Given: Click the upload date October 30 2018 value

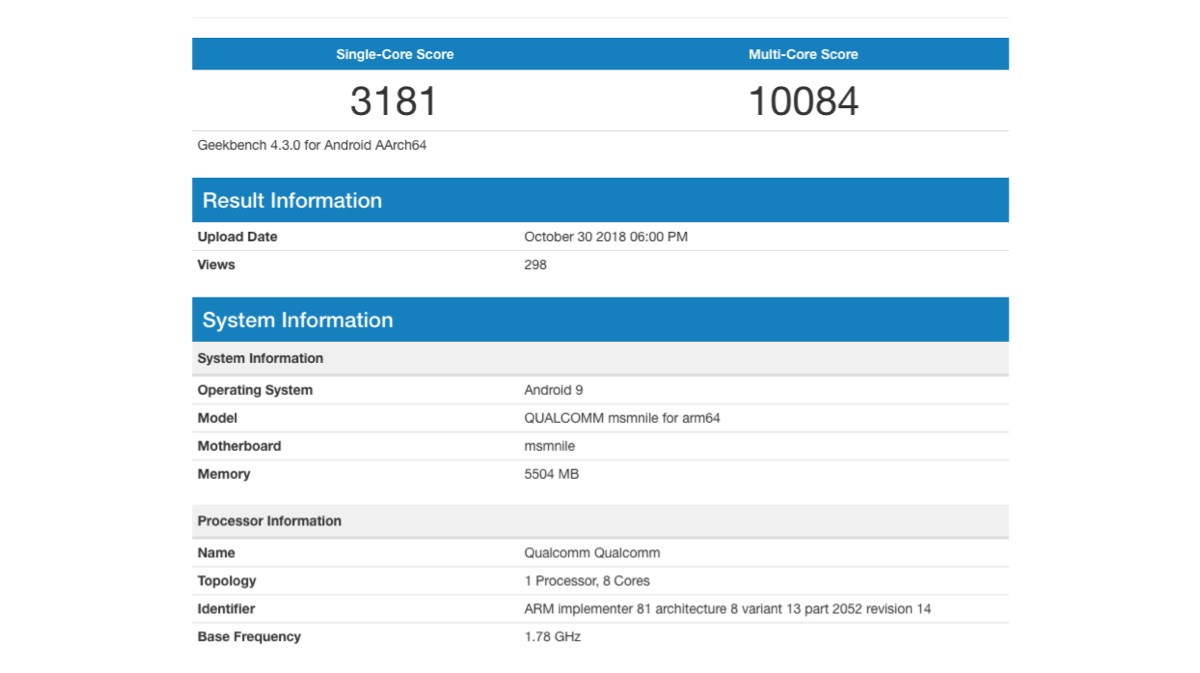Looking at the screenshot, I should point(605,237).
